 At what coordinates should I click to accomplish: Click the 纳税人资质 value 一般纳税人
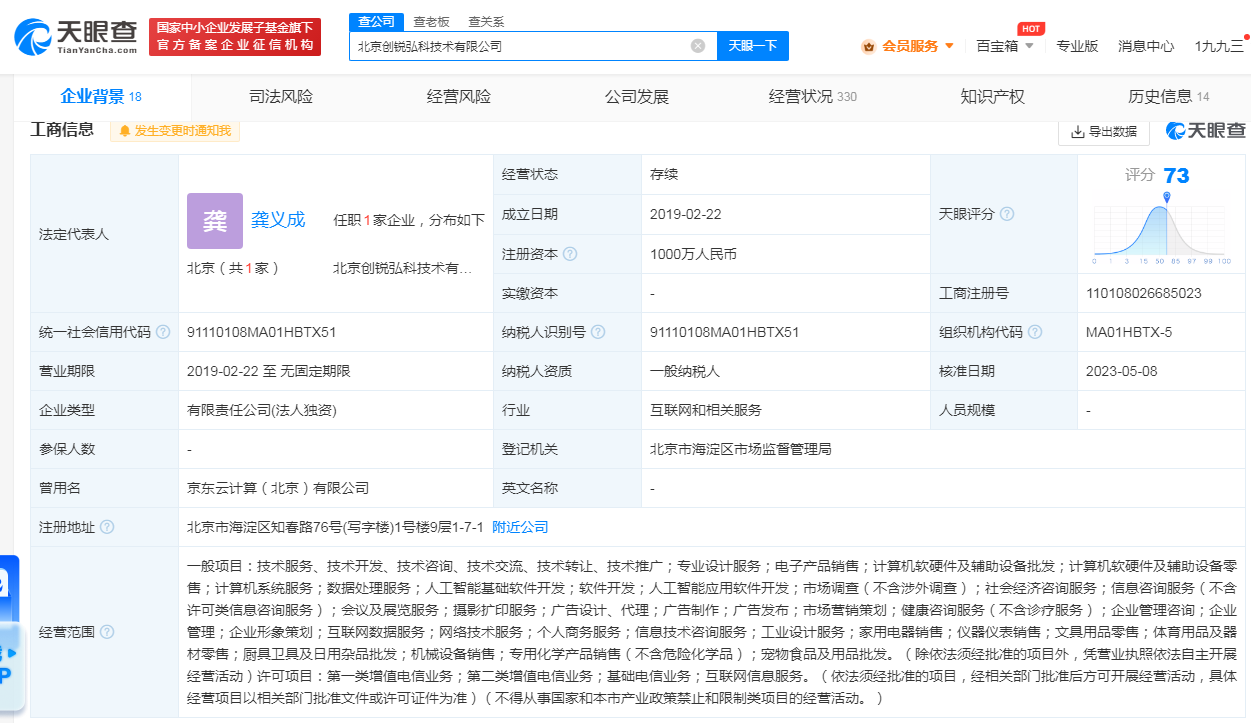[685, 371]
